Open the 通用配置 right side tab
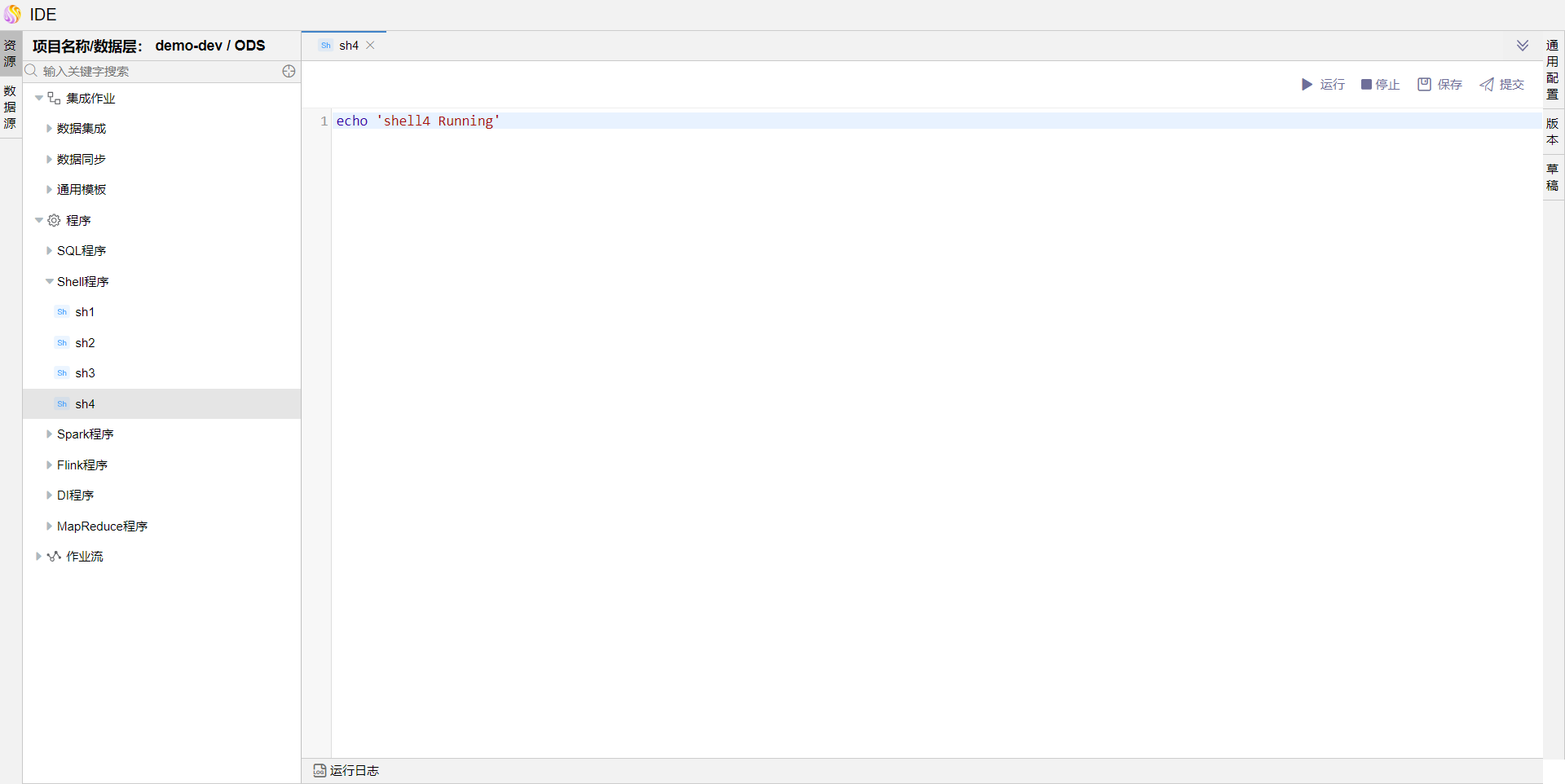 pyautogui.click(x=1552, y=69)
